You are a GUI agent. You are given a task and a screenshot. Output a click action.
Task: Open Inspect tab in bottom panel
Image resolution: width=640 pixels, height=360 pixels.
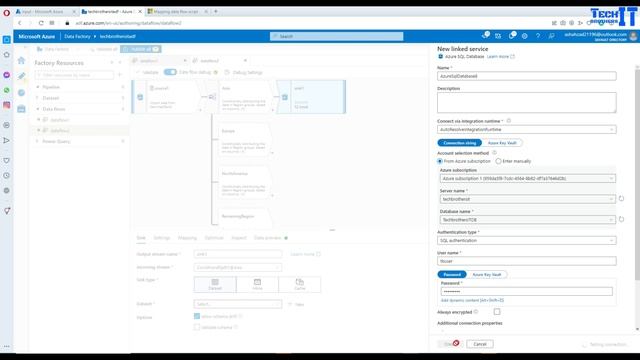pos(239,238)
